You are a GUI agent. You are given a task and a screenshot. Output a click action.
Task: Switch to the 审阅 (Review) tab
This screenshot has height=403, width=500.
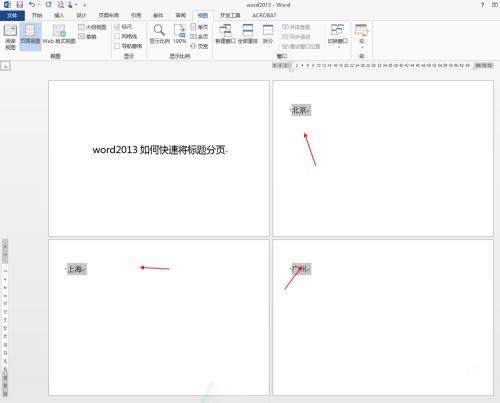pyautogui.click(x=181, y=15)
